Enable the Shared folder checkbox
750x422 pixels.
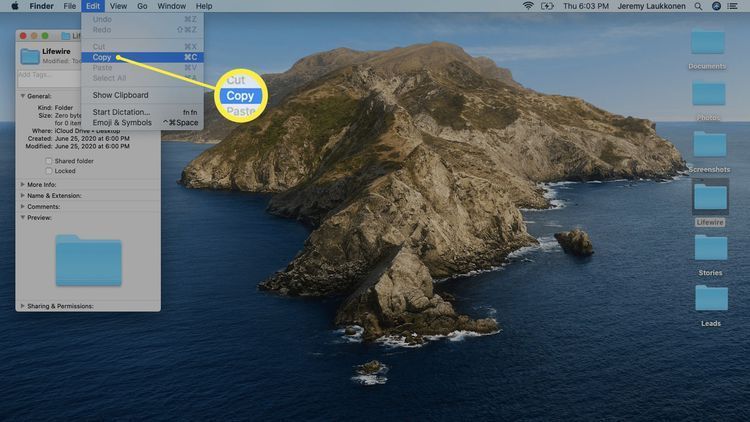click(48, 161)
